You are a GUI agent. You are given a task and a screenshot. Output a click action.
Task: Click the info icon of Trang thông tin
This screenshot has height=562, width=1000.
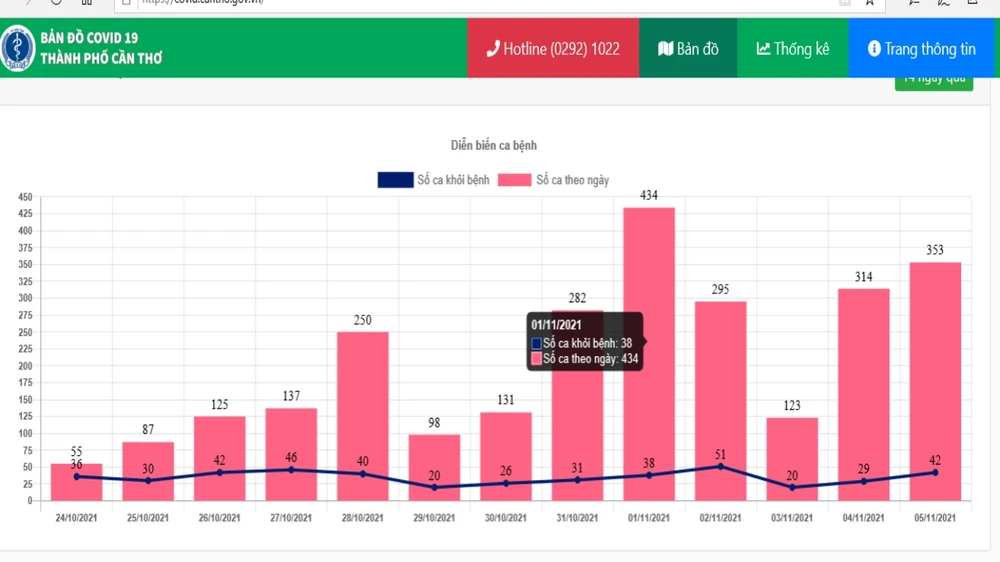tap(874, 48)
